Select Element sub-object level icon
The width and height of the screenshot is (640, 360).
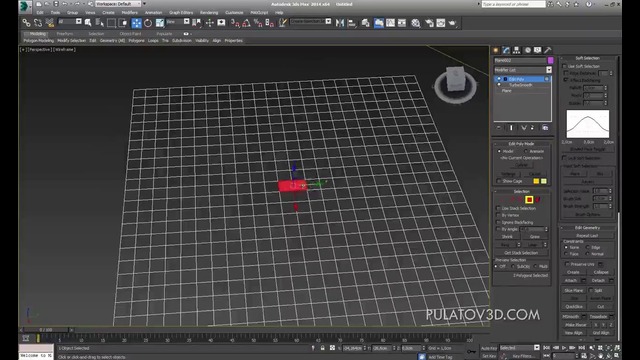(538, 200)
